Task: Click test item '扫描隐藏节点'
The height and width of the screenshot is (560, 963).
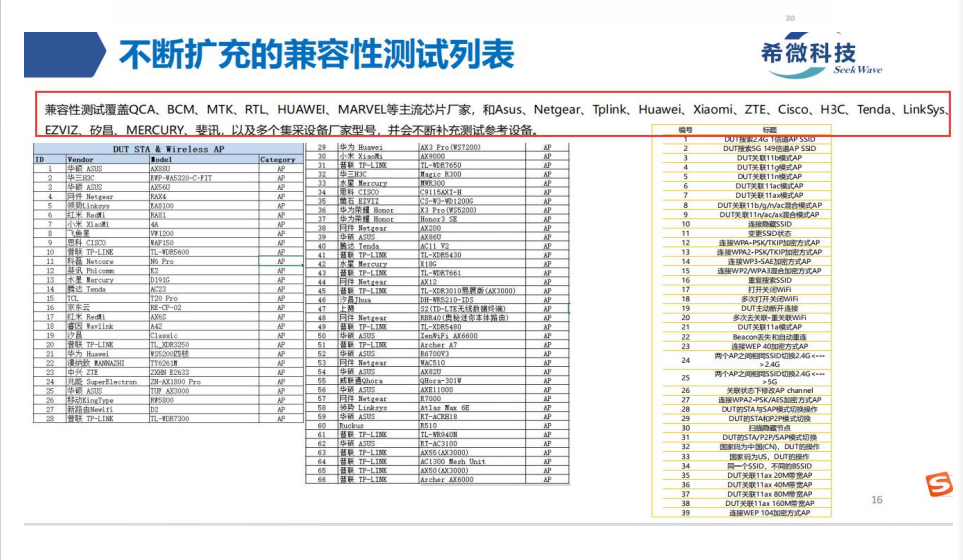Action: (770, 428)
